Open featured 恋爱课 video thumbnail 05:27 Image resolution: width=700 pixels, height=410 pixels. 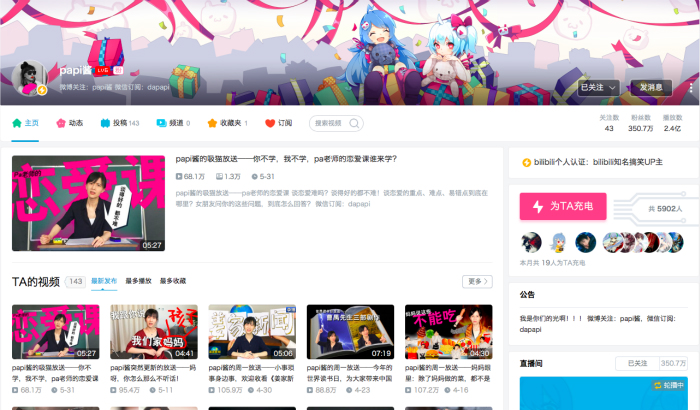coord(88,203)
